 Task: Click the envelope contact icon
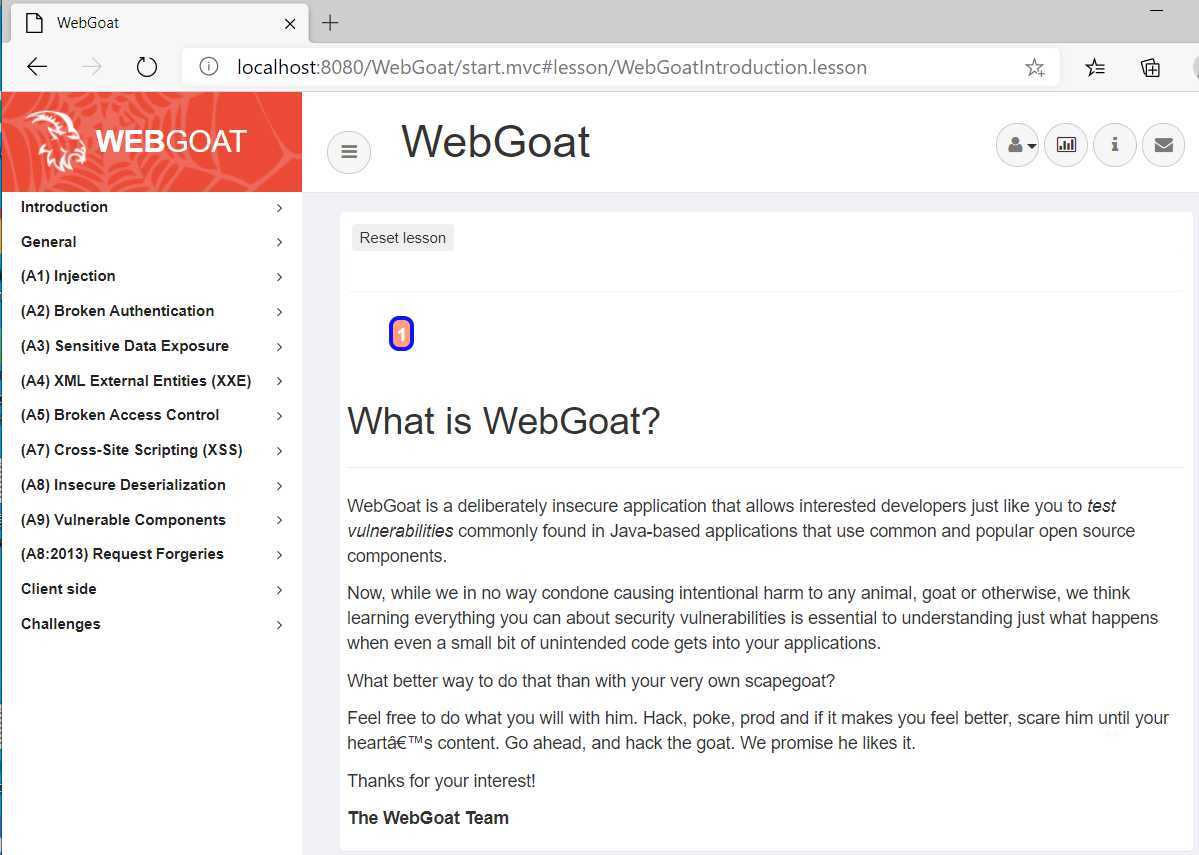point(1163,145)
